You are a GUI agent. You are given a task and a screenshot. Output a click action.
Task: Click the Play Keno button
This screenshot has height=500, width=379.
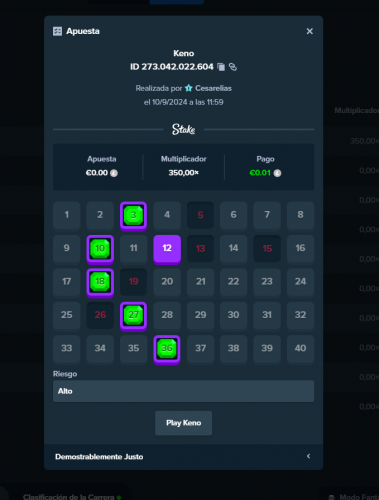183,423
